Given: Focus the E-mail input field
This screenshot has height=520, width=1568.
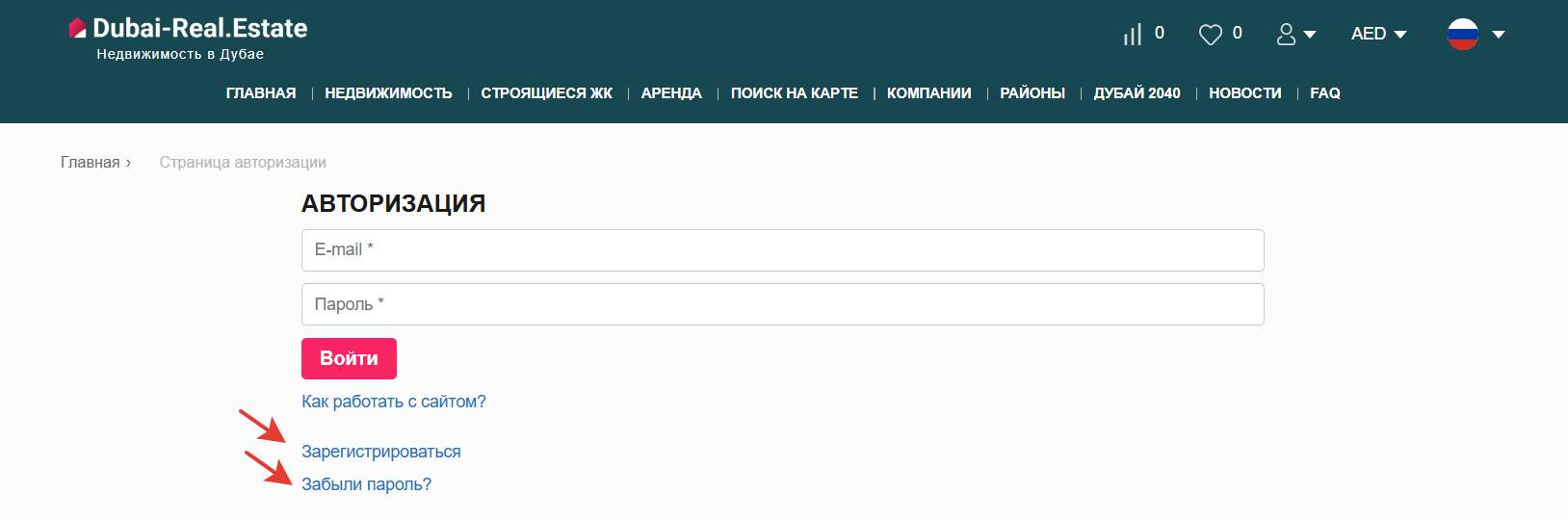Looking at the screenshot, I should pos(782,250).
